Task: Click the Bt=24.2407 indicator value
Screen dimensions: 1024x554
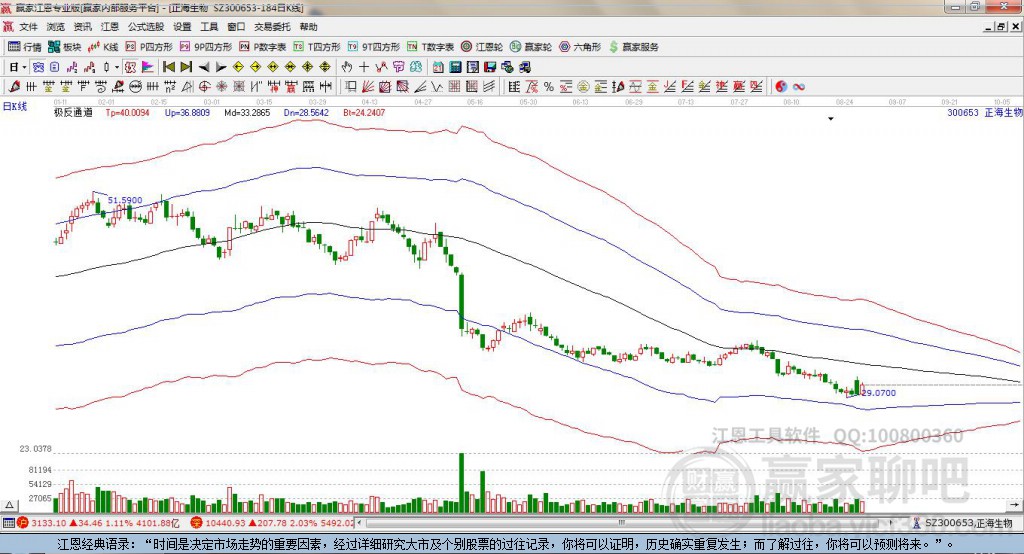Action: point(364,112)
